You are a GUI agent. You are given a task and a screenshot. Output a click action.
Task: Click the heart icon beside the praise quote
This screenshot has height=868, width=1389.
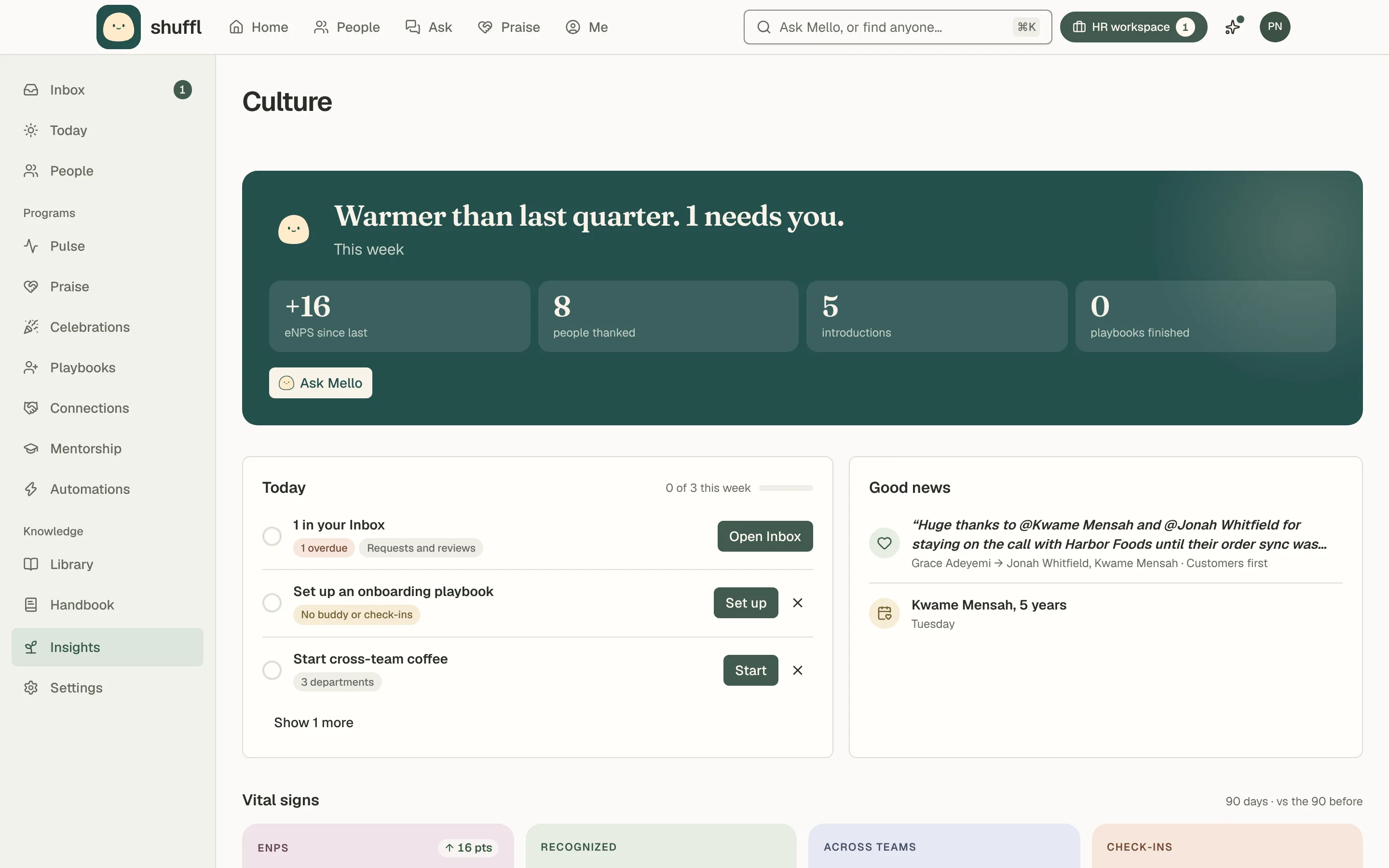tap(885, 542)
